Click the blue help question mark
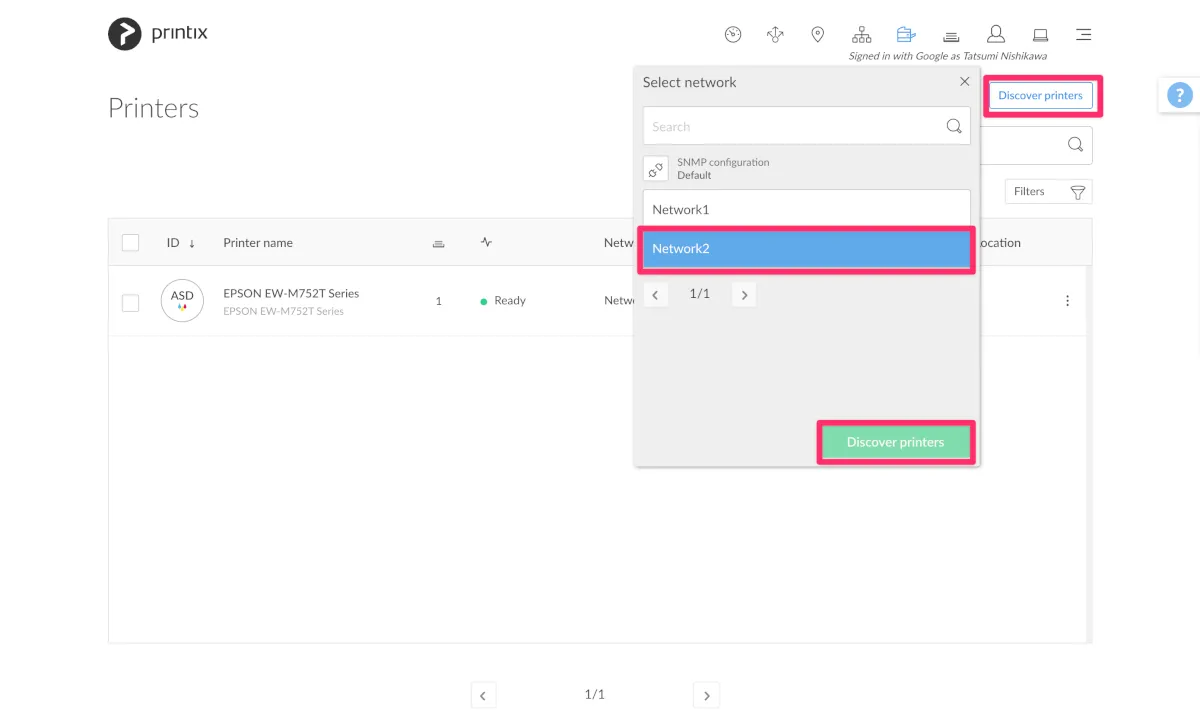 (x=1180, y=96)
